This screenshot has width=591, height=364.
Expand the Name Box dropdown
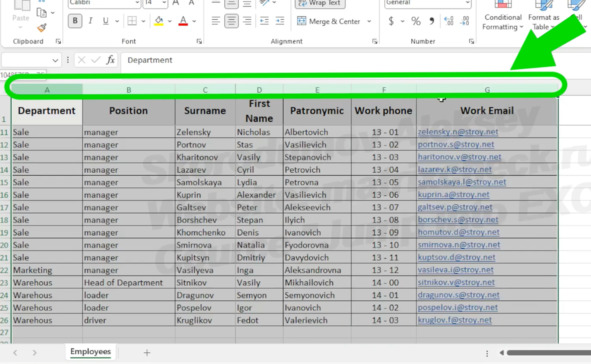pyautogui.click(x=55, y=60)
